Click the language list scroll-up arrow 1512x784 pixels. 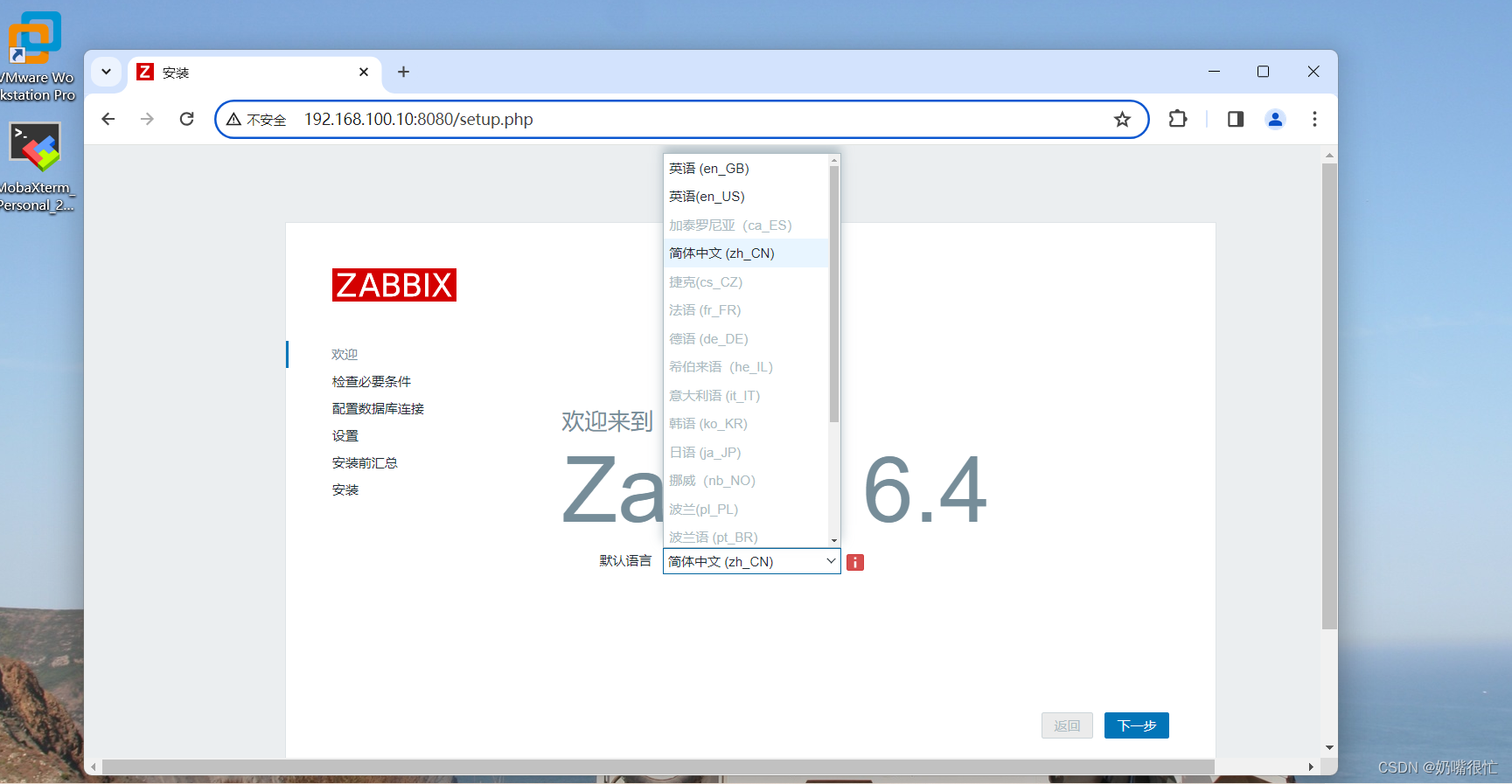click(x=834, y=160)
